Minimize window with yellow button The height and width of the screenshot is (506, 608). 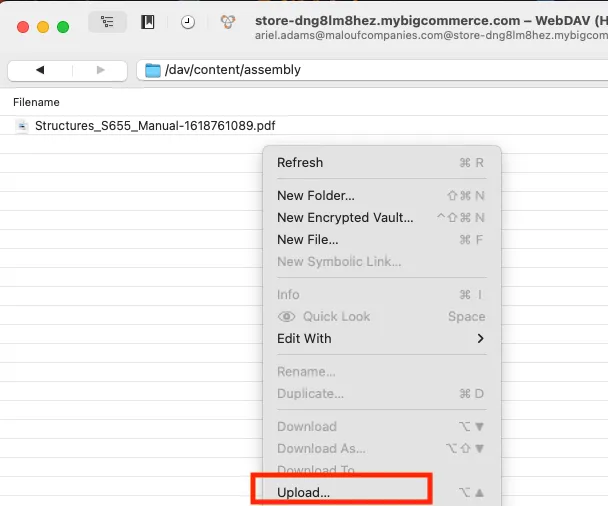pos(43,27)
